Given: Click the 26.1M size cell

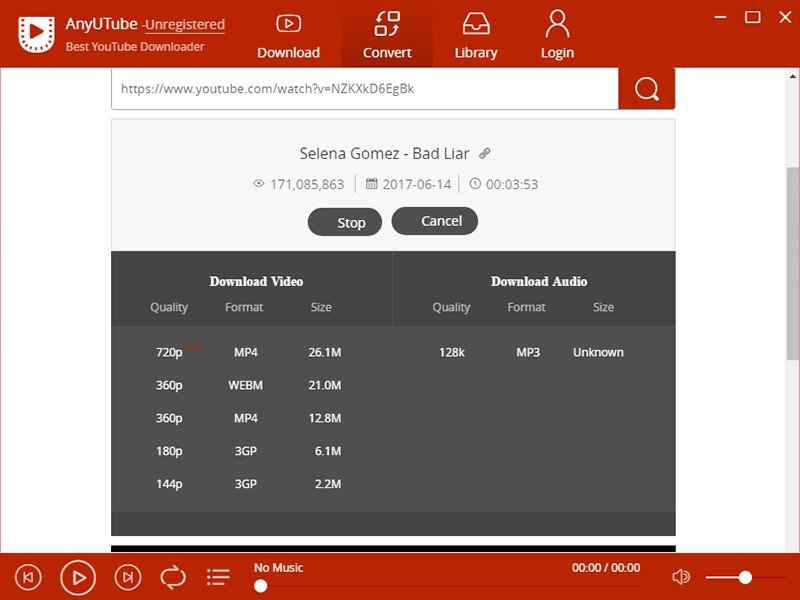Looking at the screenshot, I should pyautogui.click(x=324, y=353).
